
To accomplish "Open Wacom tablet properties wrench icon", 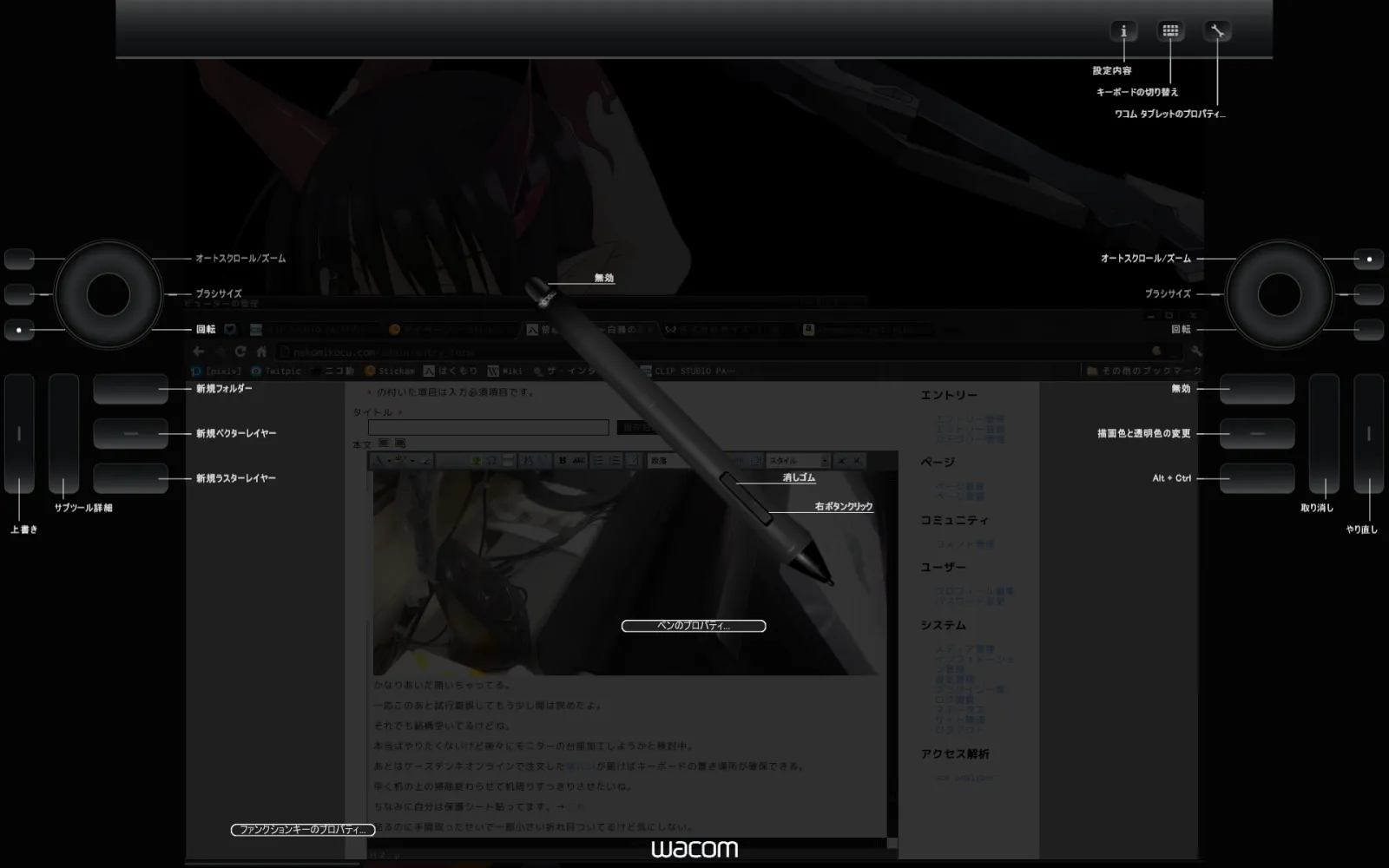I will pyautogui.click(x=1217, y=31).
